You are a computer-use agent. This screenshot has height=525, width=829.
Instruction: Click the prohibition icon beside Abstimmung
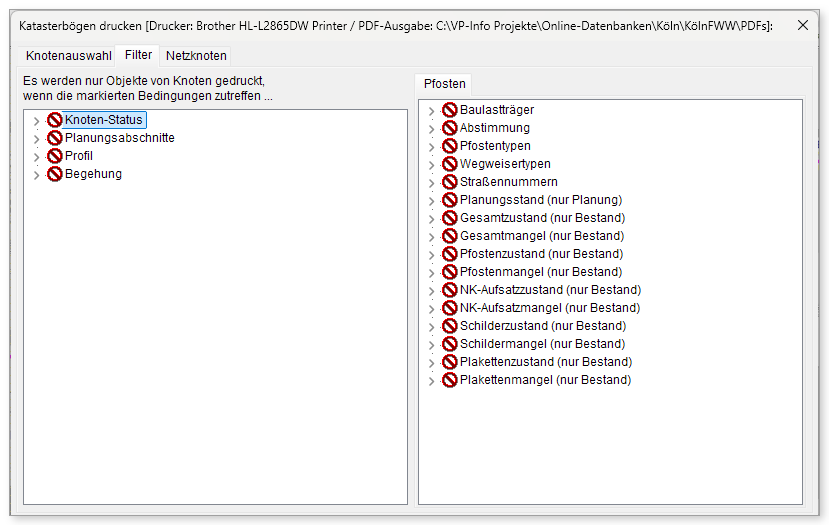click(449, 128)
